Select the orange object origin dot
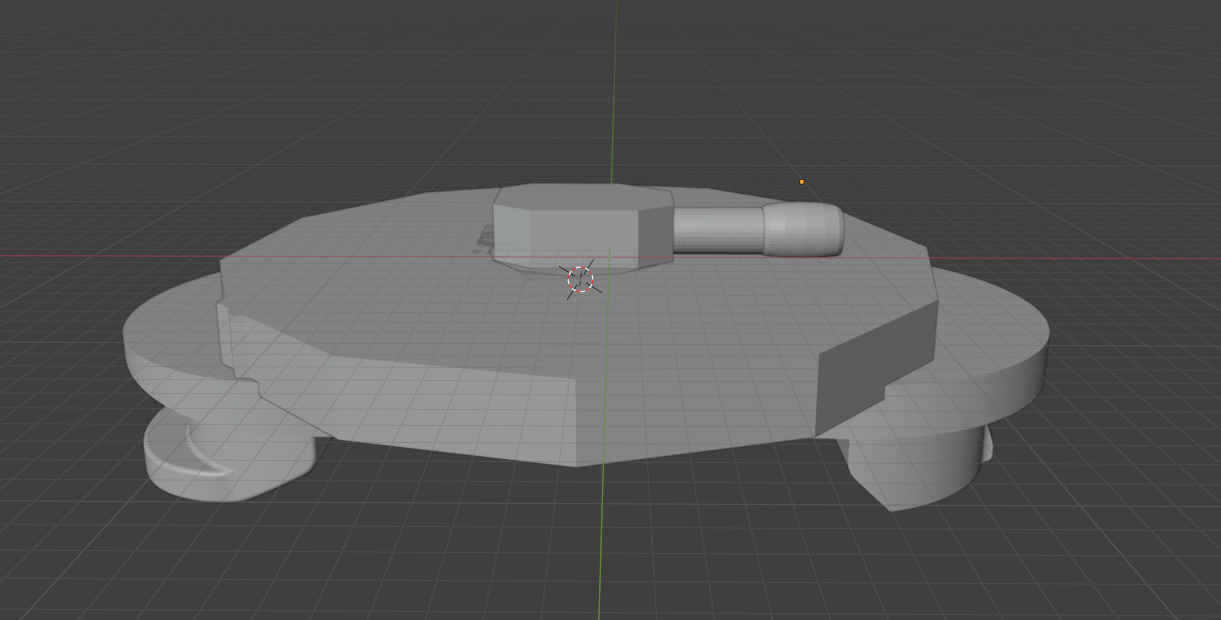The width and height of the screenshot is (1221, 620). coord(801,182)
